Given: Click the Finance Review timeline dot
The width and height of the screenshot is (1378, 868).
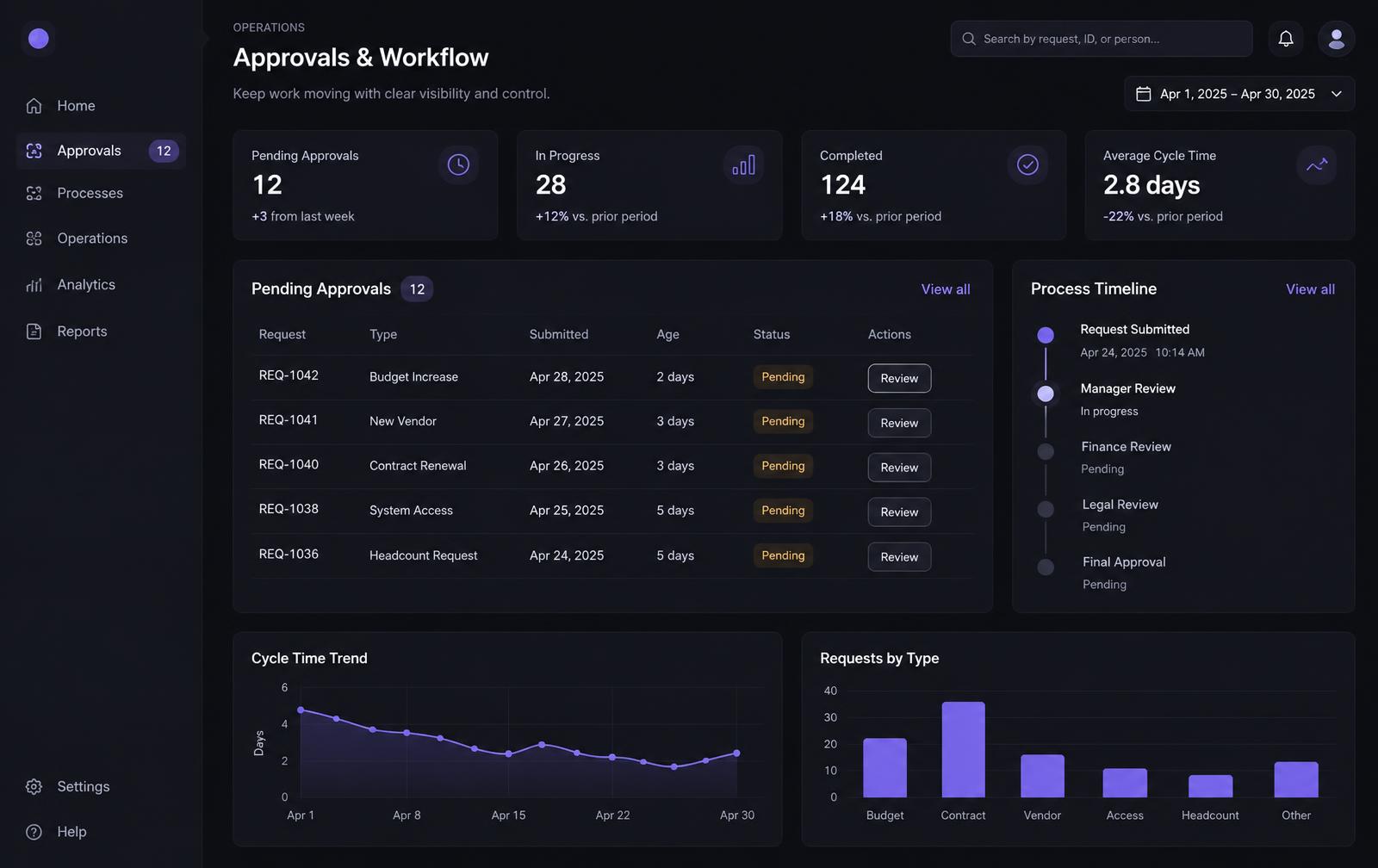Looking at the screenshot, I should click(1046, 451).
